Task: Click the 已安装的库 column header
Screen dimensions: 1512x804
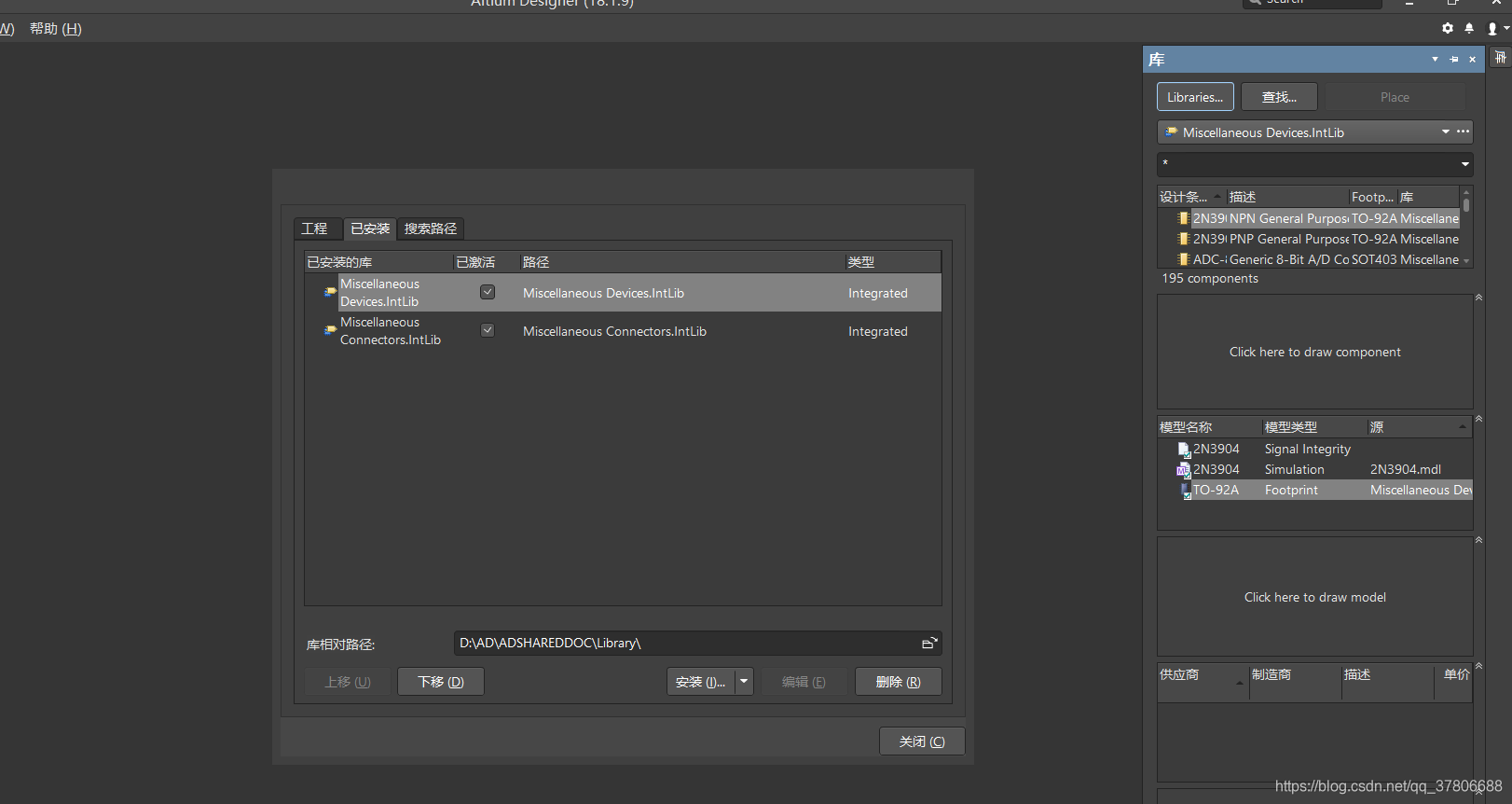Action: coord(379,262)
